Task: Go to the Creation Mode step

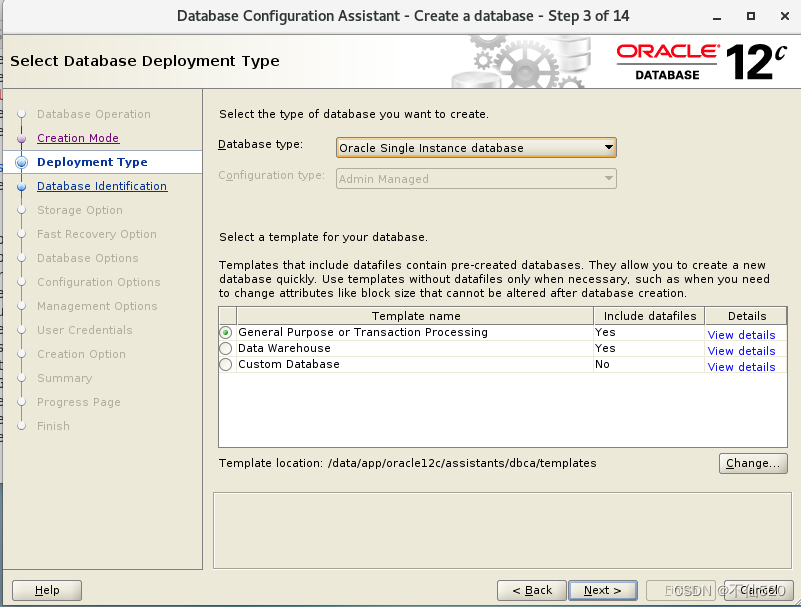Action: click(77, 138)
